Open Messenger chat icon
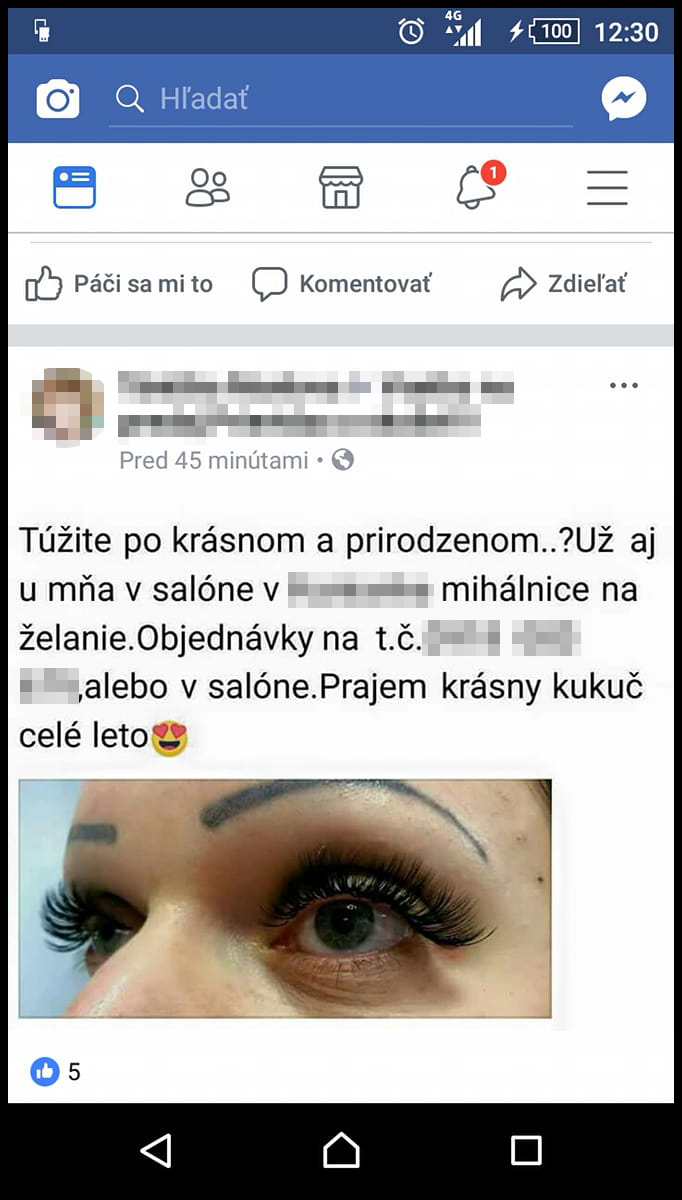The width and height of the screenshot is (682, 1200). coord(624,99)
